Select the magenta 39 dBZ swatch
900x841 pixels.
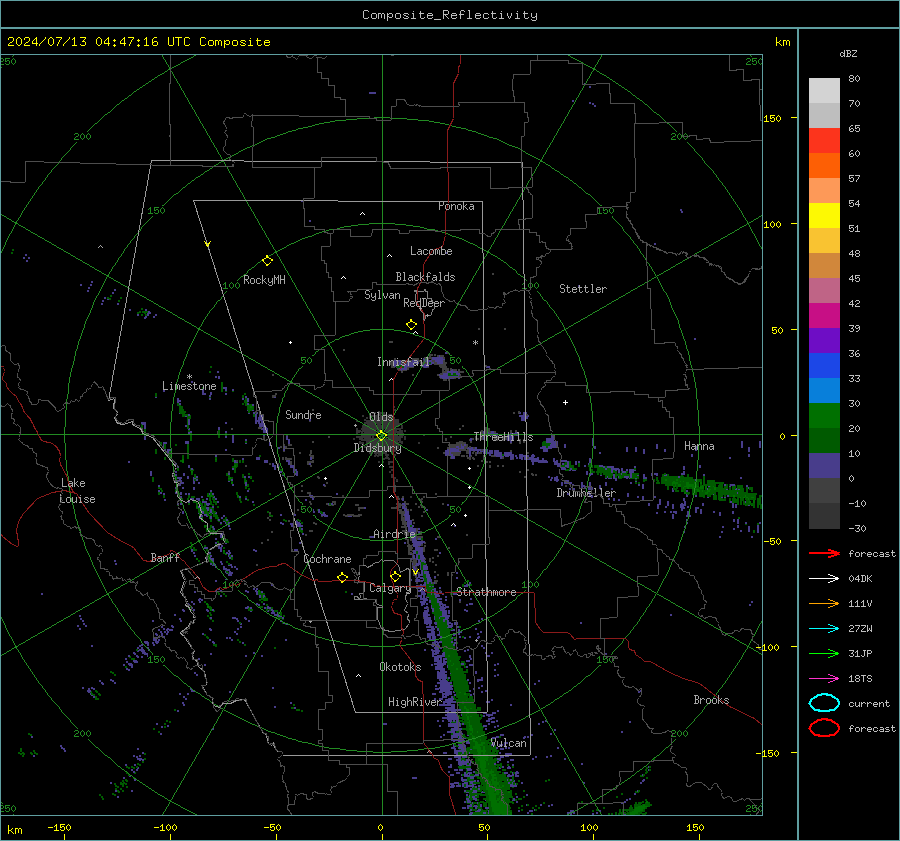(x=824, y=315)
